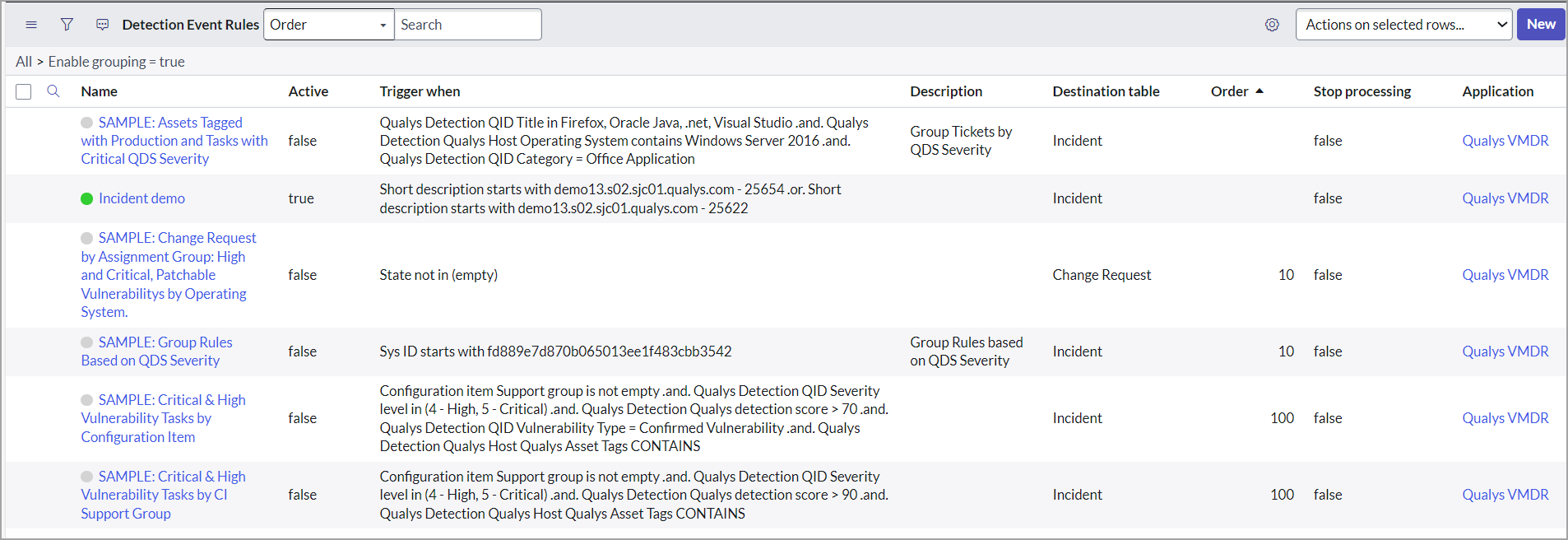Sort by the Stop processing column header
The height and width of the screenshot is (540, 1568).
[1362, 91]
